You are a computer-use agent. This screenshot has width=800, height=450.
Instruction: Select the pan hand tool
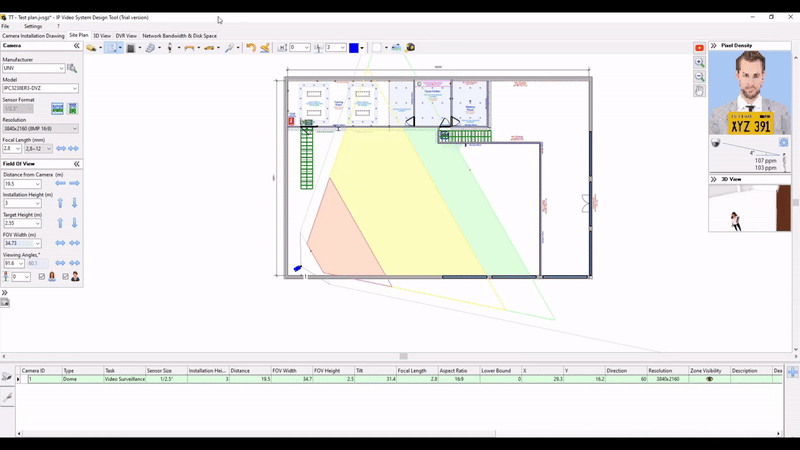pos(700,91)
